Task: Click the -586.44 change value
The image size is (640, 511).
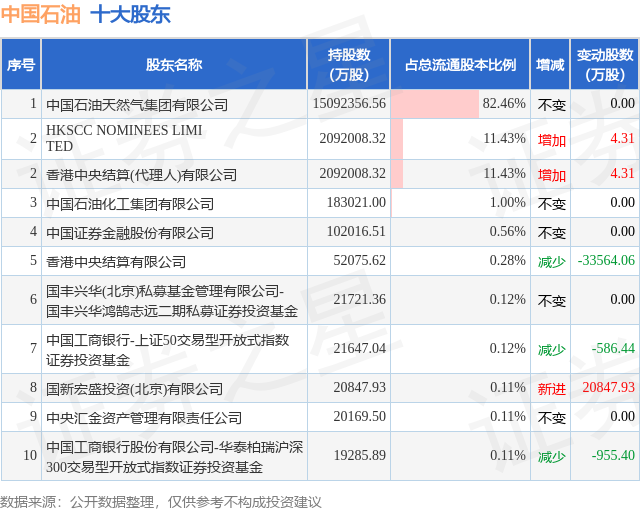Action: tap(613, 348)
